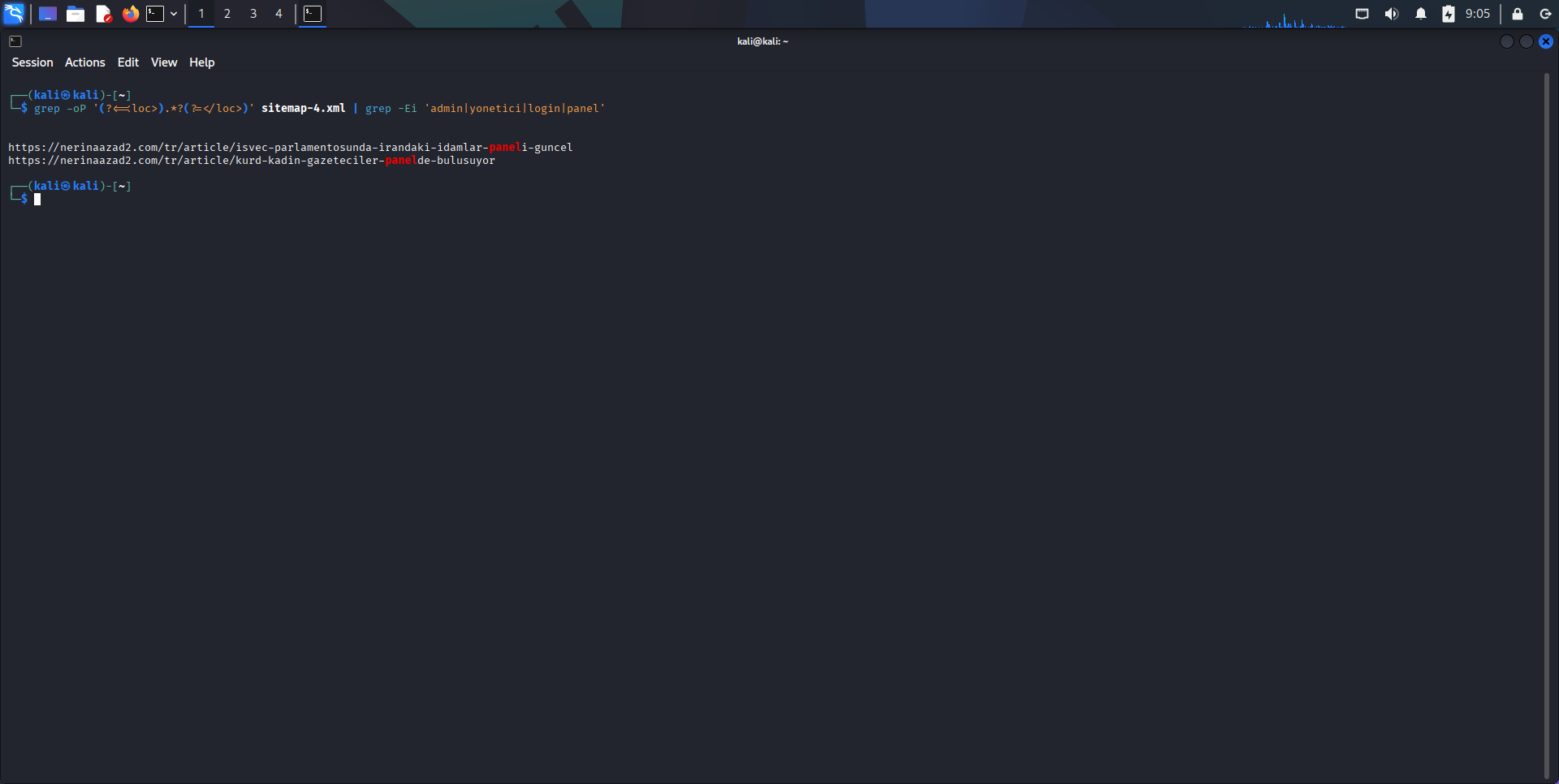This screenshot has height=784, width=1559.
Task: Switch to workspace 4
Action: (x=279, y=14)
